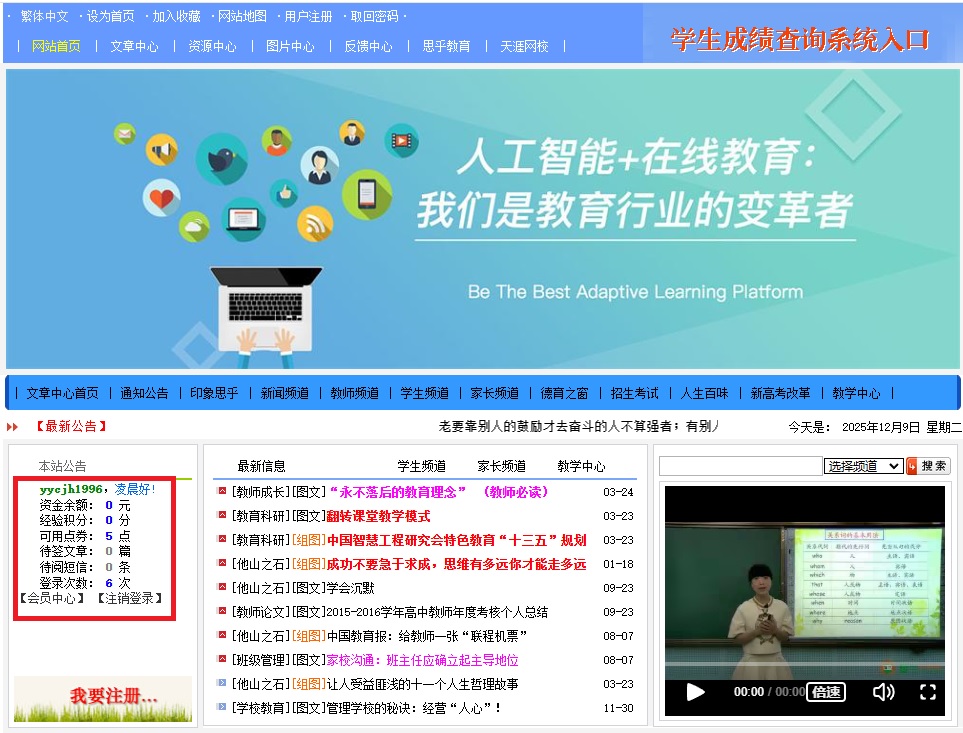Open 学生成绩查询系统入口 banner link
The image size is (963, 733).
[800, 40]
